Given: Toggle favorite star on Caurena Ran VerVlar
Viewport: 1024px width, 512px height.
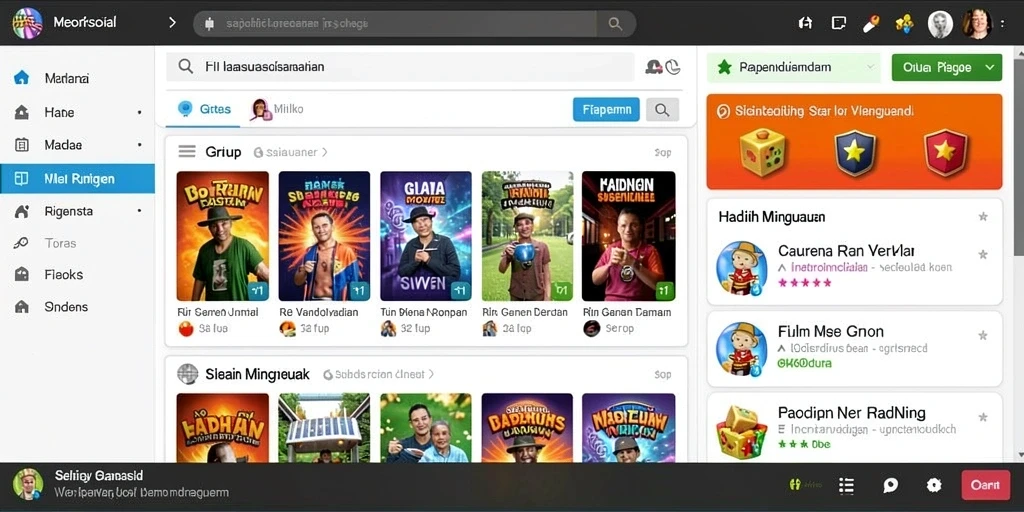Looking at the screenshot, I should (982, 254).
